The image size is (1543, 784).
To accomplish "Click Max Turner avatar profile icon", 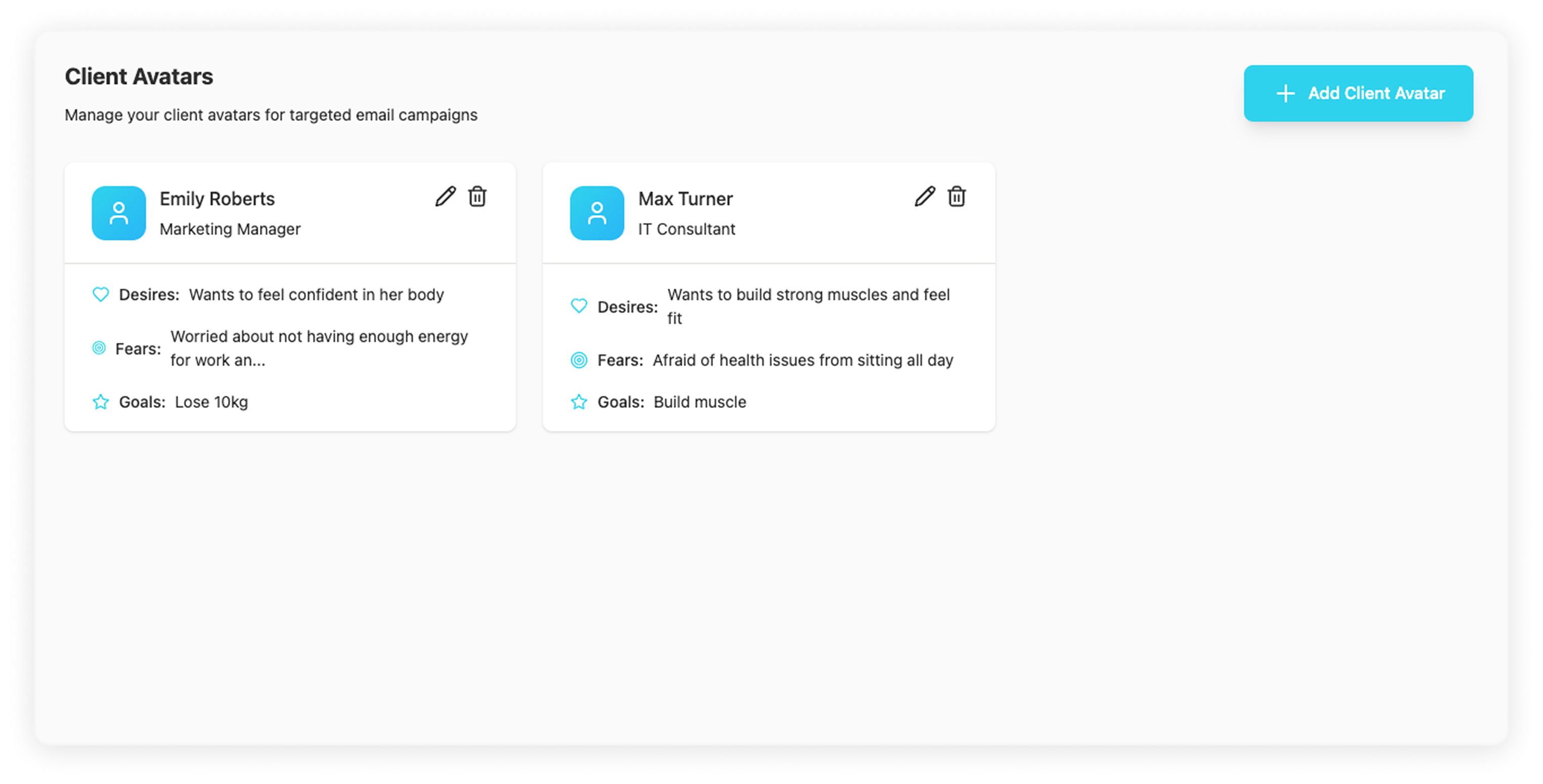I will point(597,213).
